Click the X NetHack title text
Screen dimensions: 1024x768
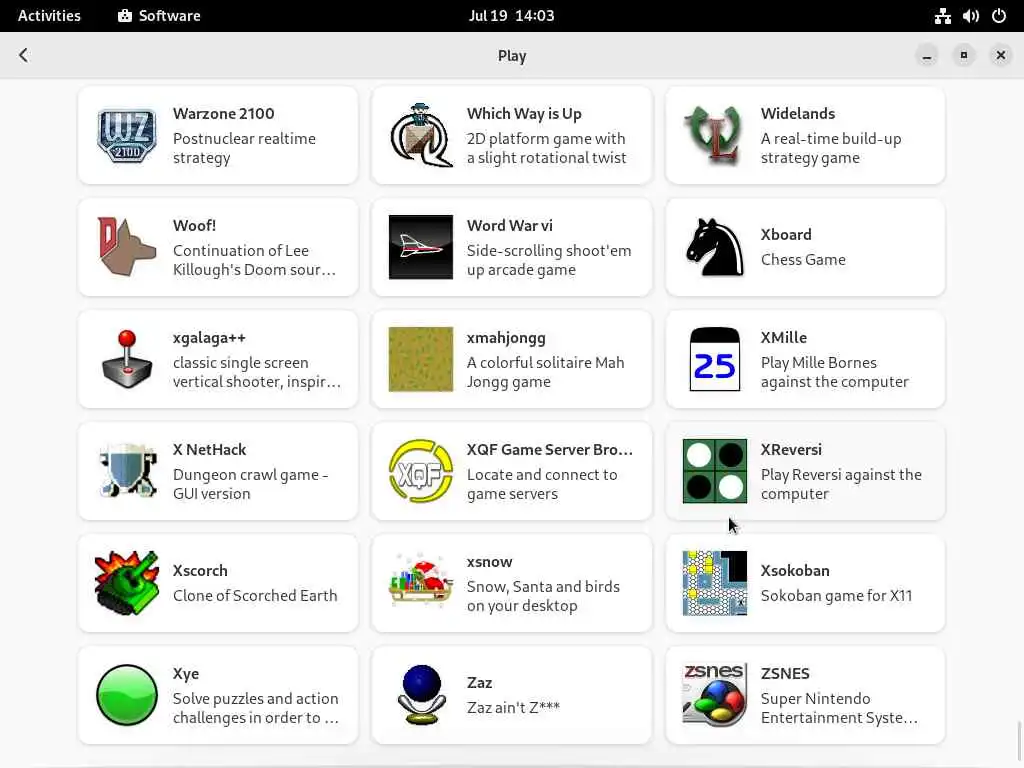(x=209, y=449)
